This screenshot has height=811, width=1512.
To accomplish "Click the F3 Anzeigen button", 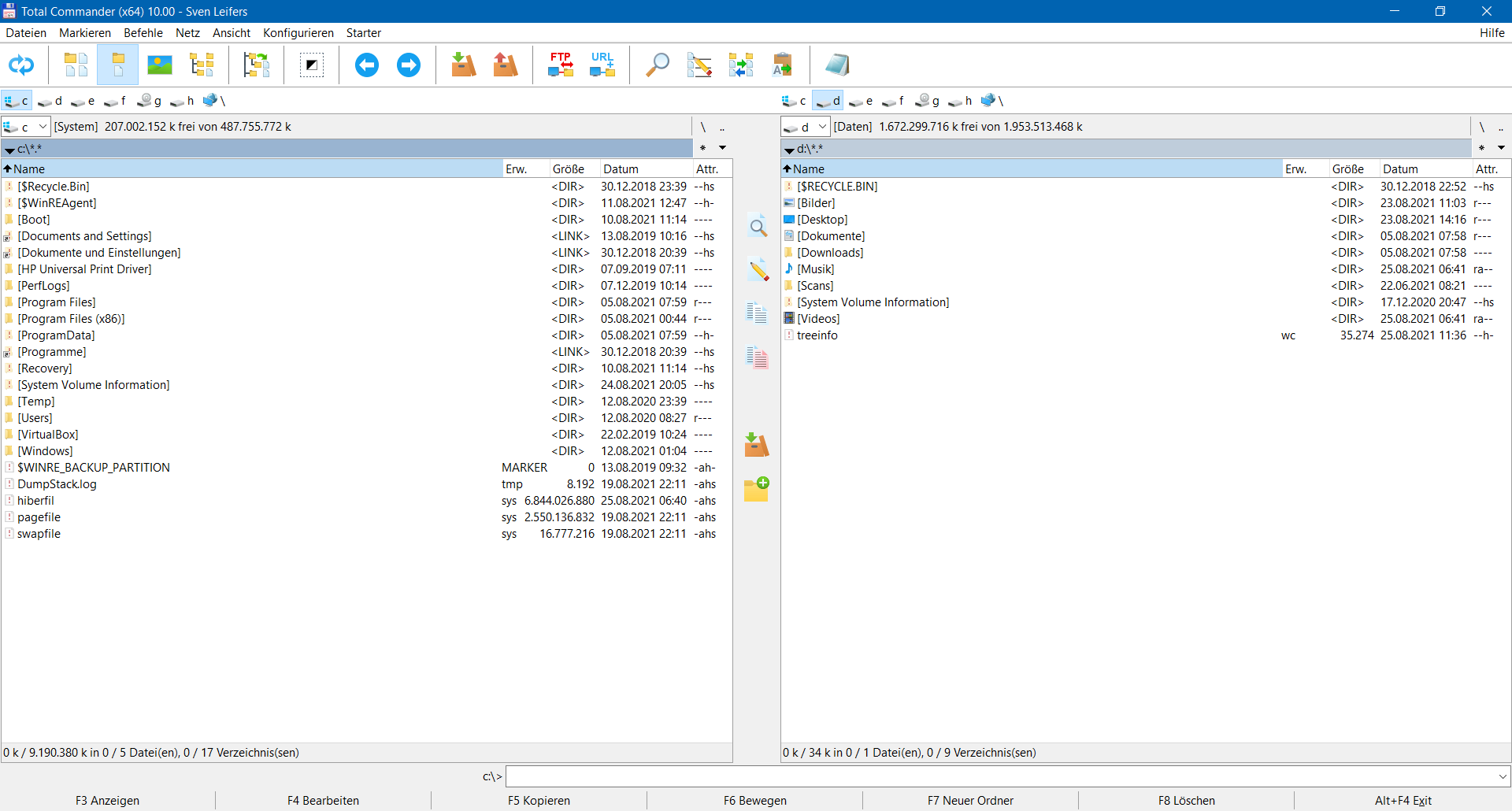I will tap(108, 801).
